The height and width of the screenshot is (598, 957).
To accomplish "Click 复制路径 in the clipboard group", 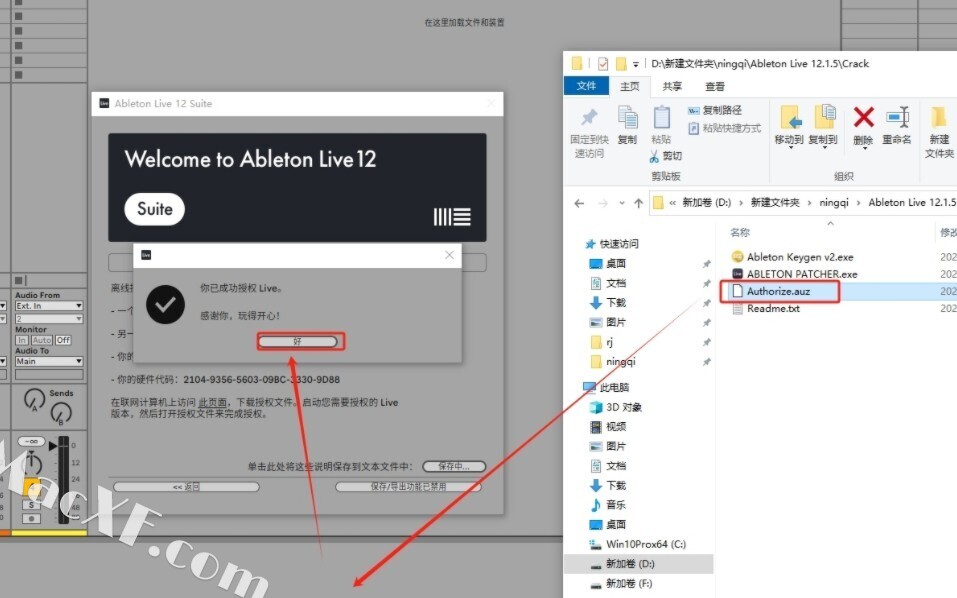I will (715, 110).
